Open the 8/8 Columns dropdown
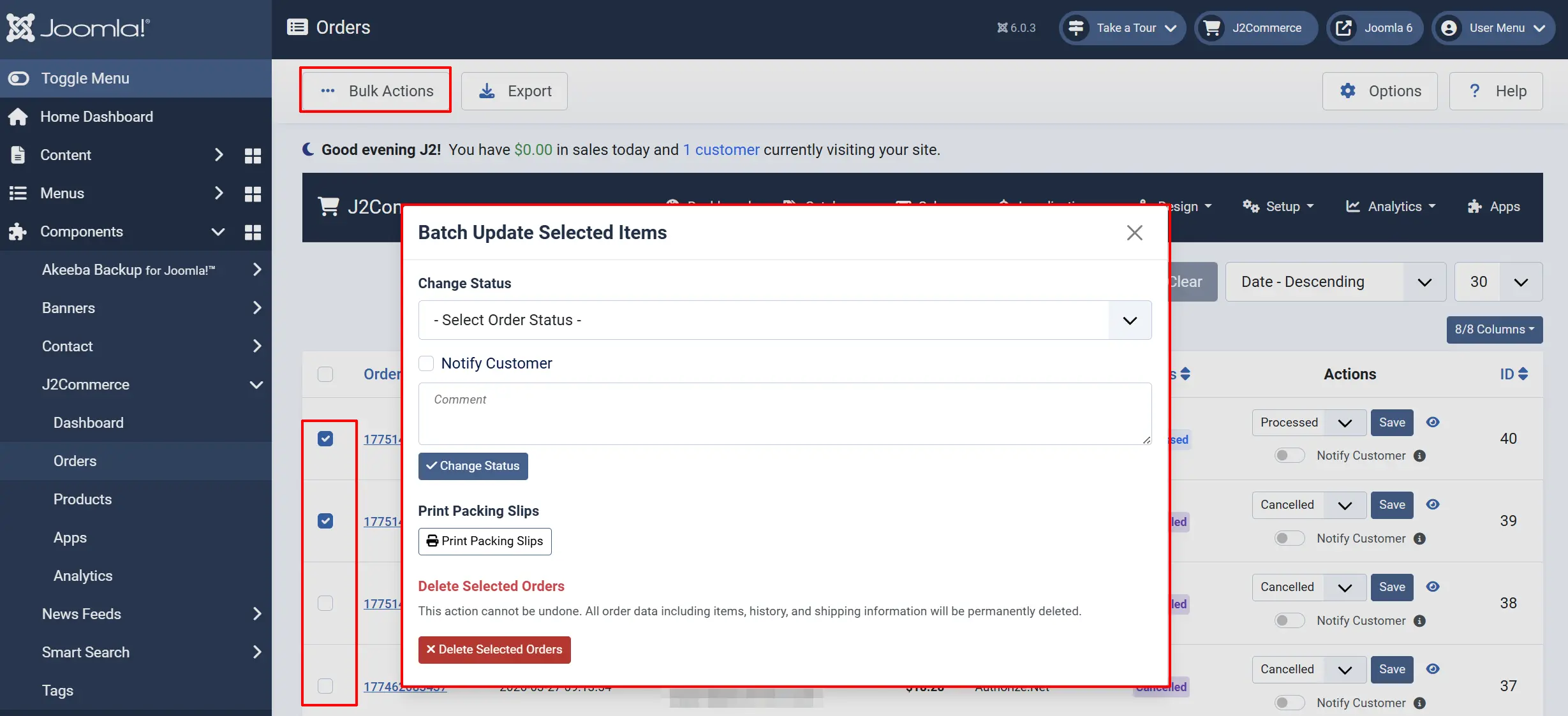 coord(1495,330)
